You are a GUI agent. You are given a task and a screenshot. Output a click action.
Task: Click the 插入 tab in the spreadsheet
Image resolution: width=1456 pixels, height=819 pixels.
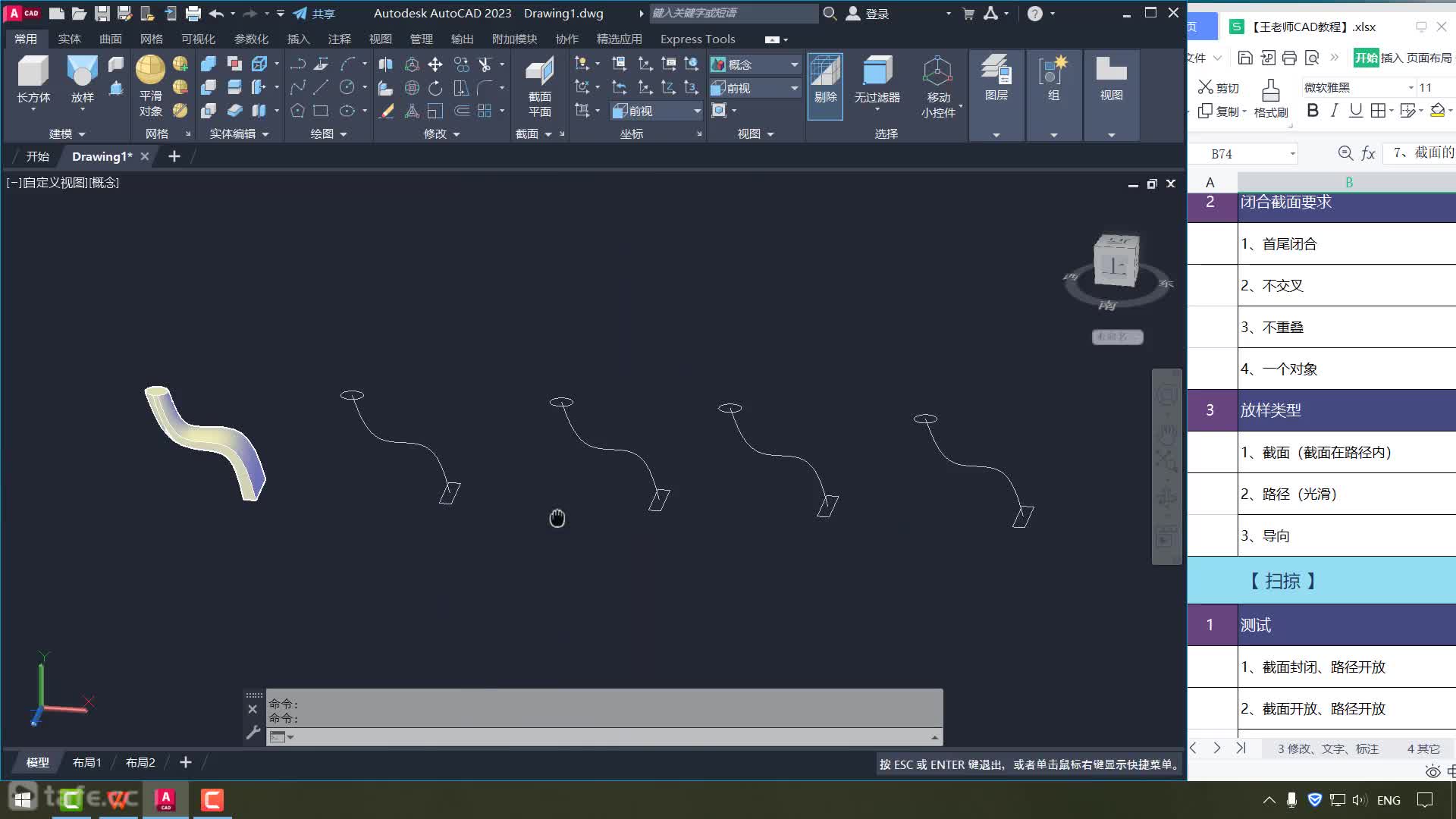tap(1392, 58)
